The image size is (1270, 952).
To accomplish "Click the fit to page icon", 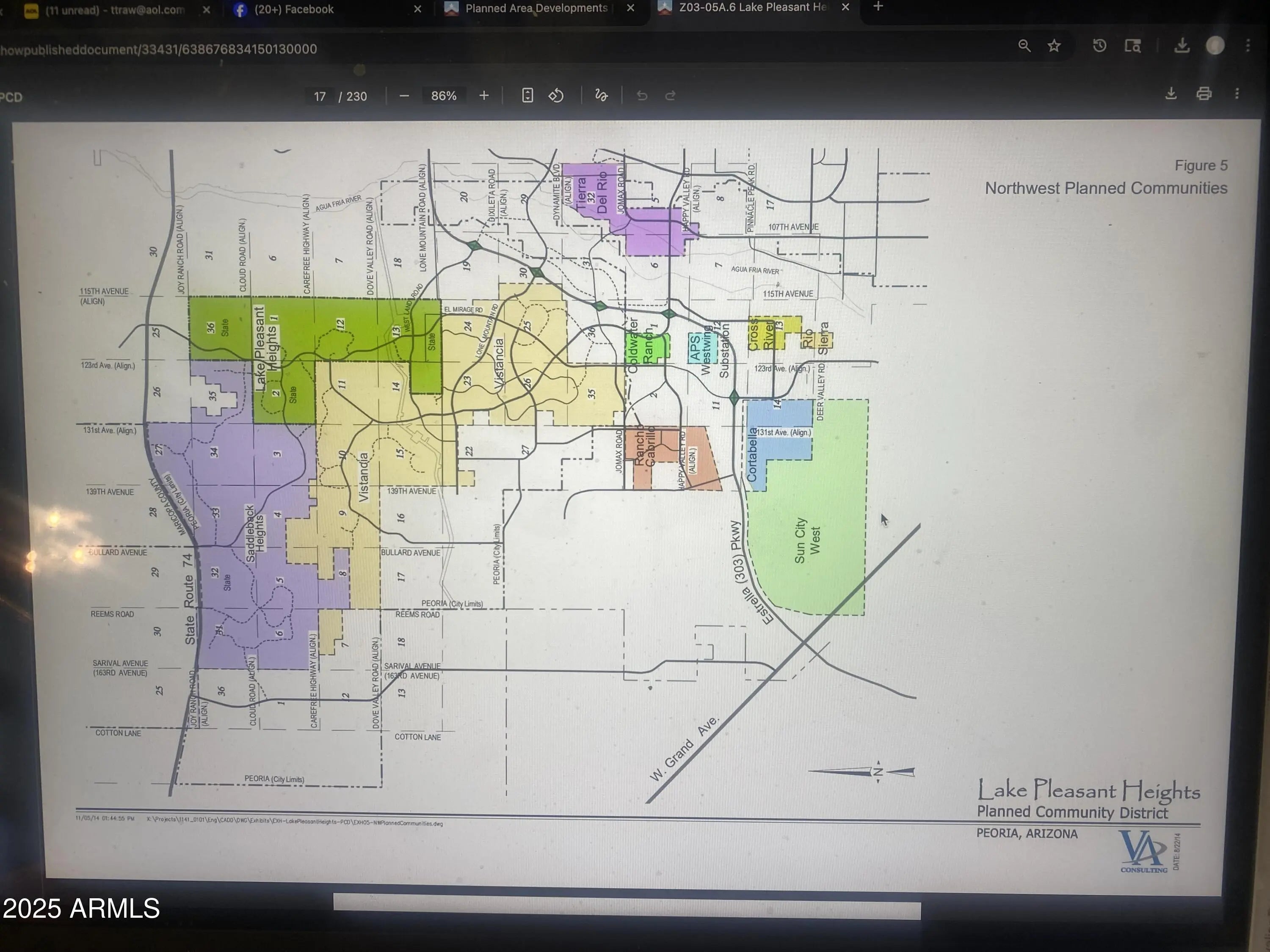I will 527,95.
